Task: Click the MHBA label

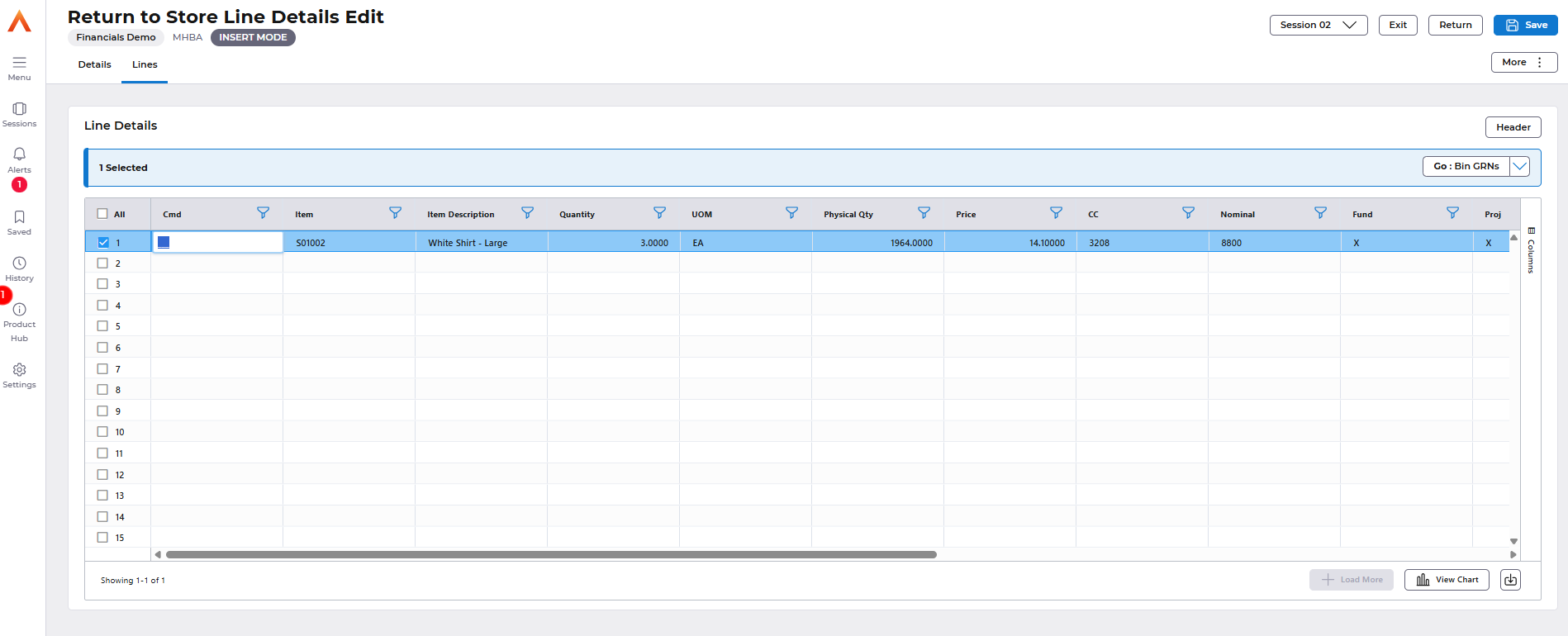Action: pyautogui.click(x=188, y=37)
